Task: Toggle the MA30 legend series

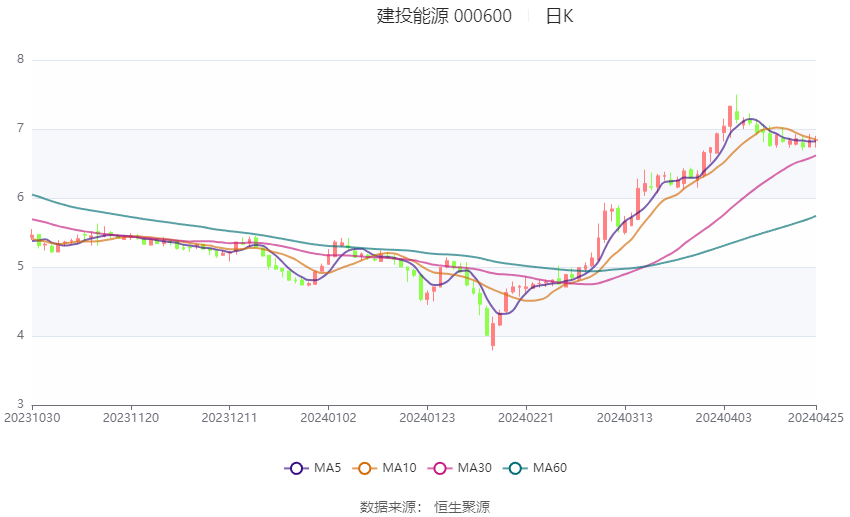Action: (x=460, y=468)
